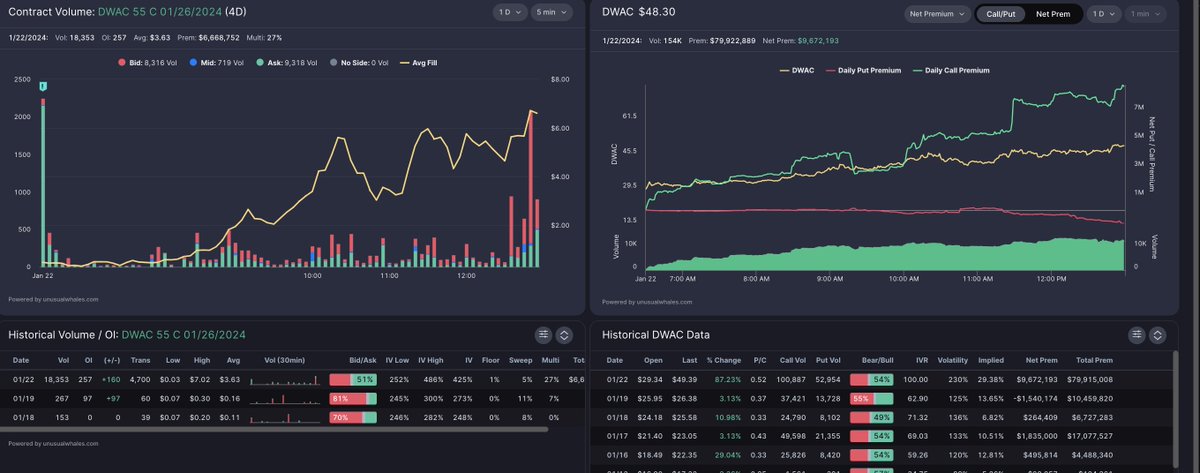Viewport: 1200px width, 473px height.
Task: Click the green $9,672,193 Net Prem header value
Action: (817, 40)
